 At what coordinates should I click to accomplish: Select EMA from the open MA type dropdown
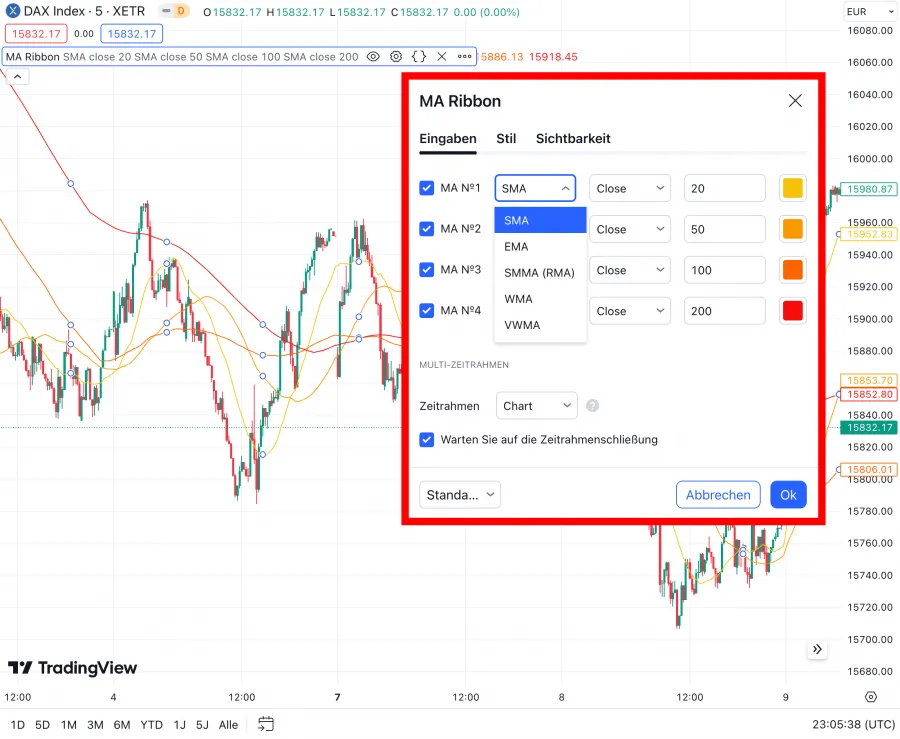click(x=517, y=246)
